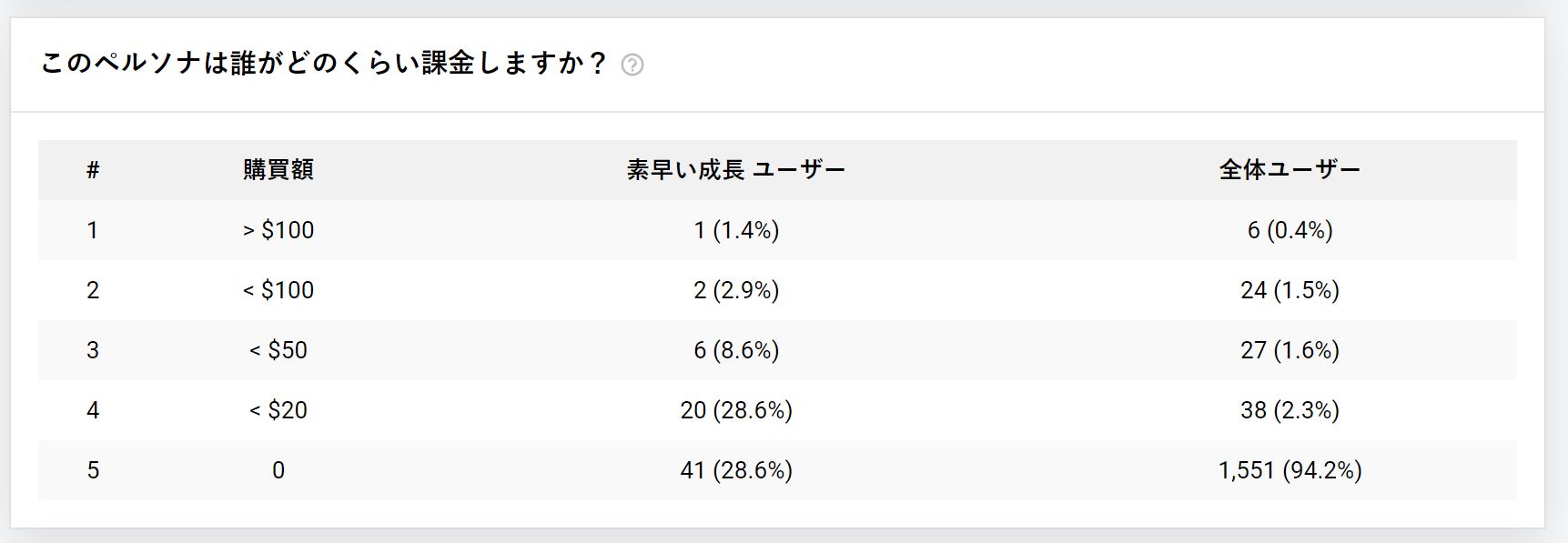Click the 27 (1.6%) cell

click(x=1290, y=350)
